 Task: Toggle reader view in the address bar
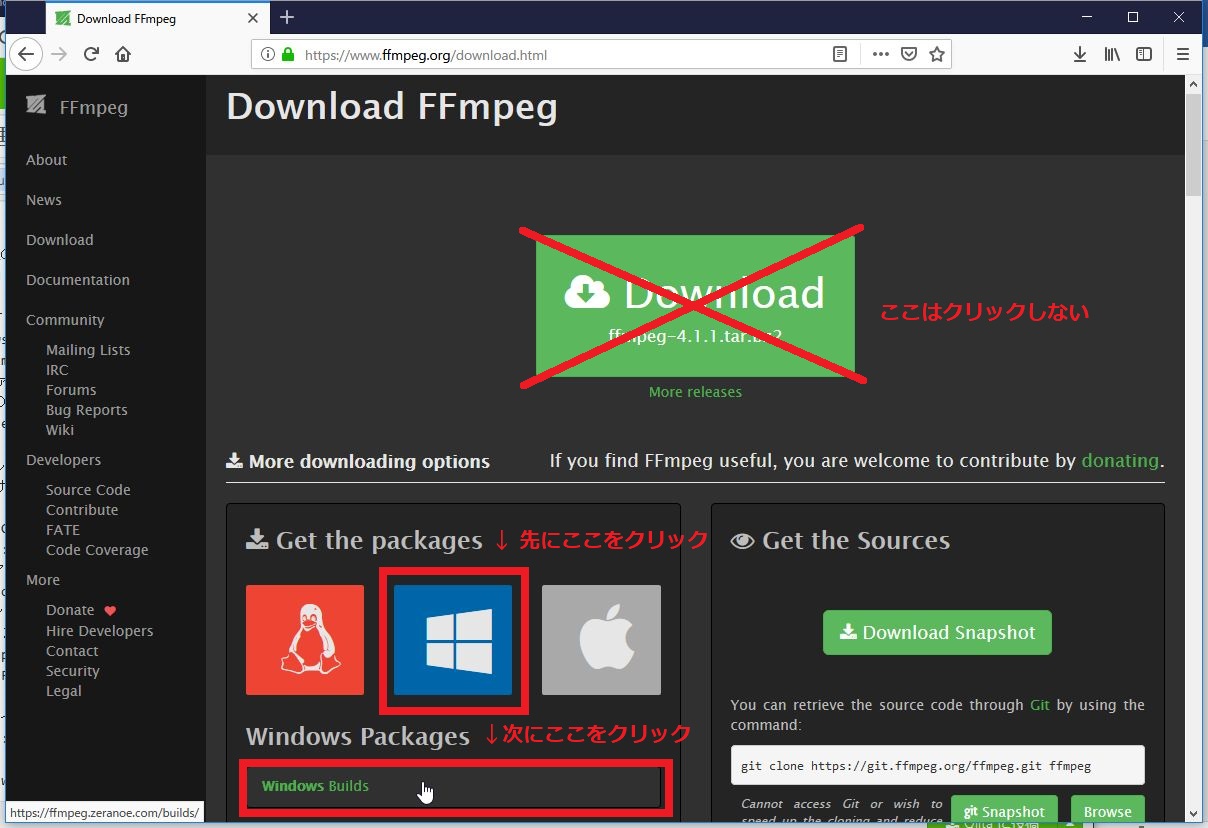click(840, 54)
